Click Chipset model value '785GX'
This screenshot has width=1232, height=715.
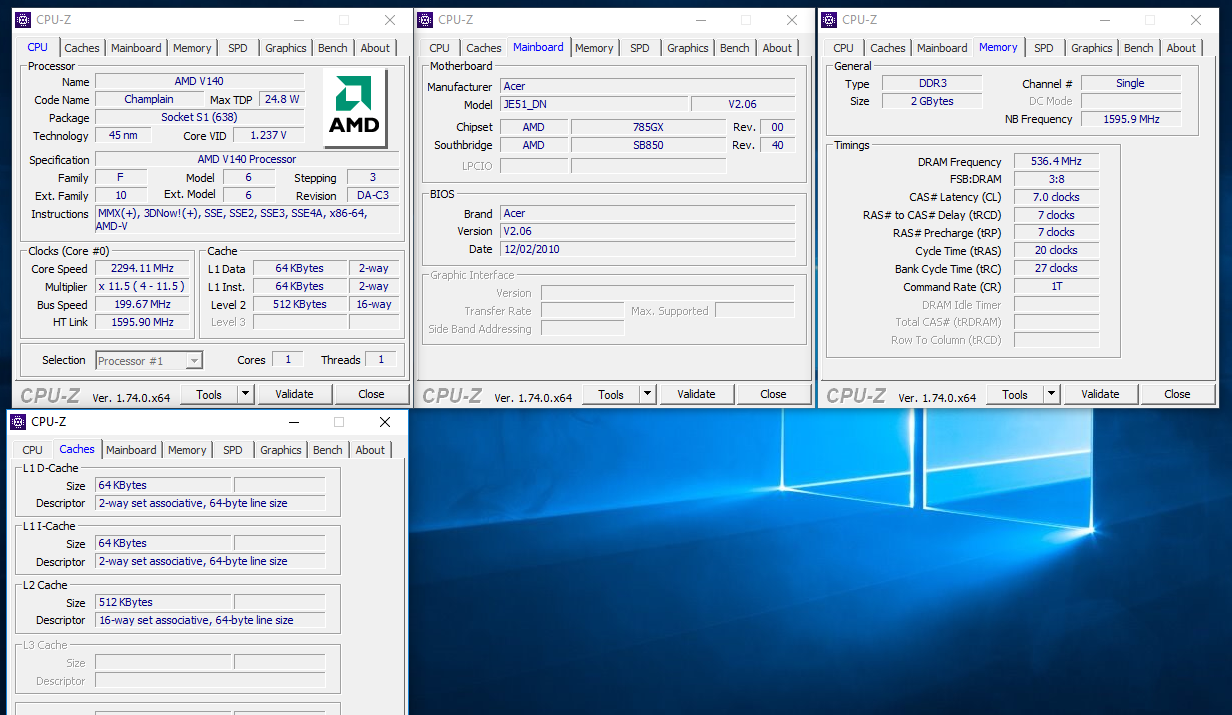(647, 127)
